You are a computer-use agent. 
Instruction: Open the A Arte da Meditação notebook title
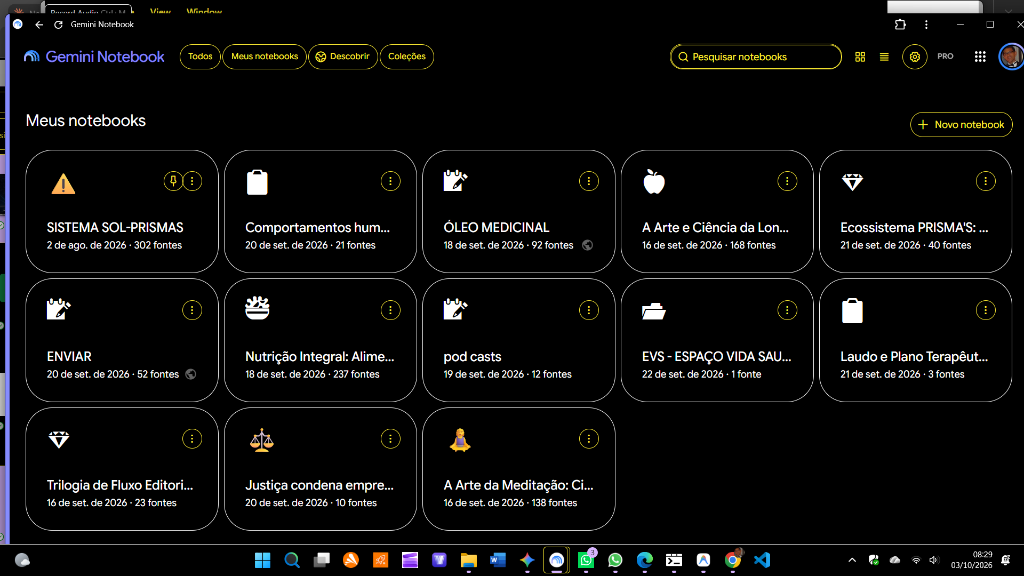click(519, 485)
